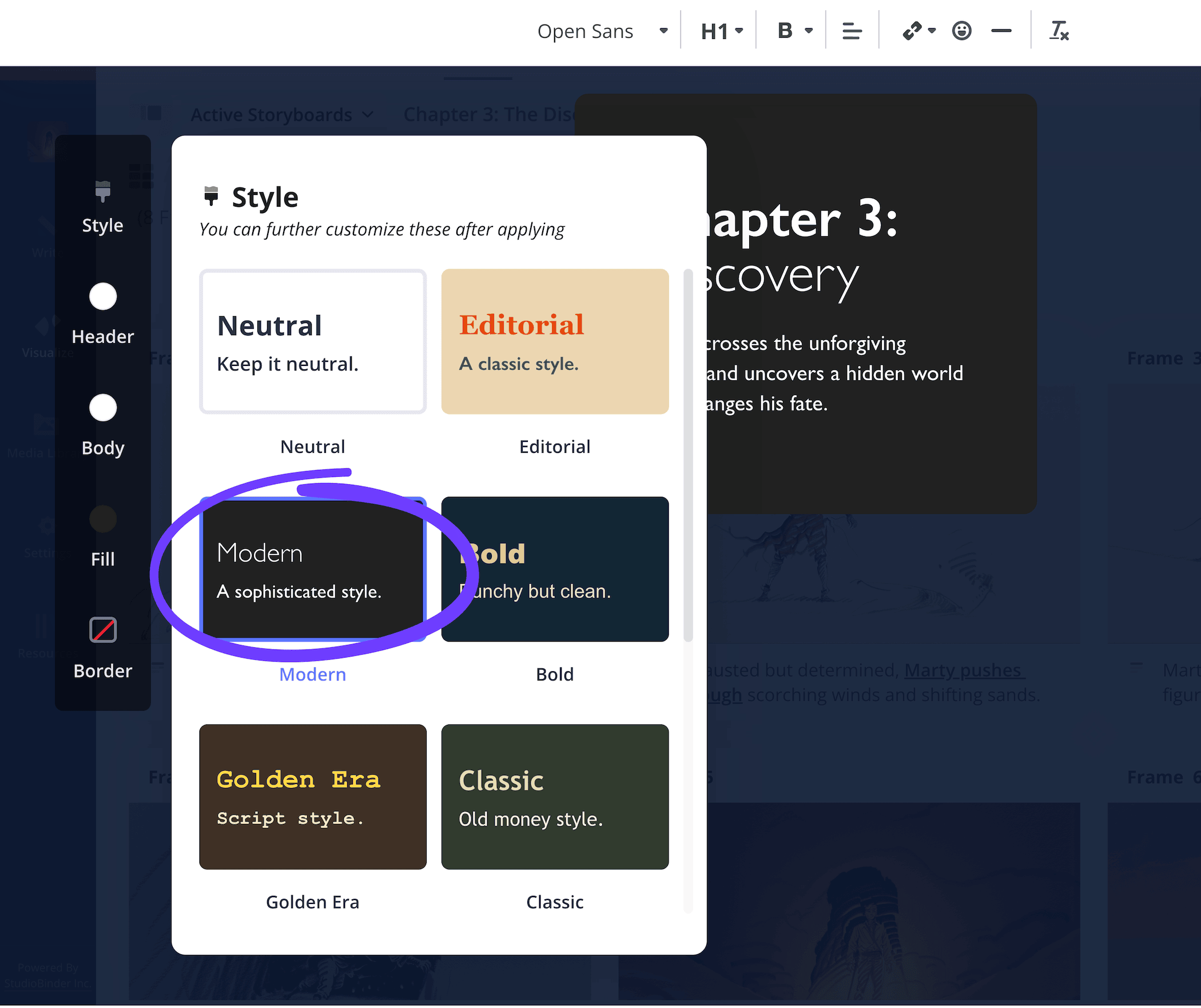The height and width of the screenshot is (1008, 1201).
Task: Insert an emoji from the toolbar
Action: coord(962,31)
